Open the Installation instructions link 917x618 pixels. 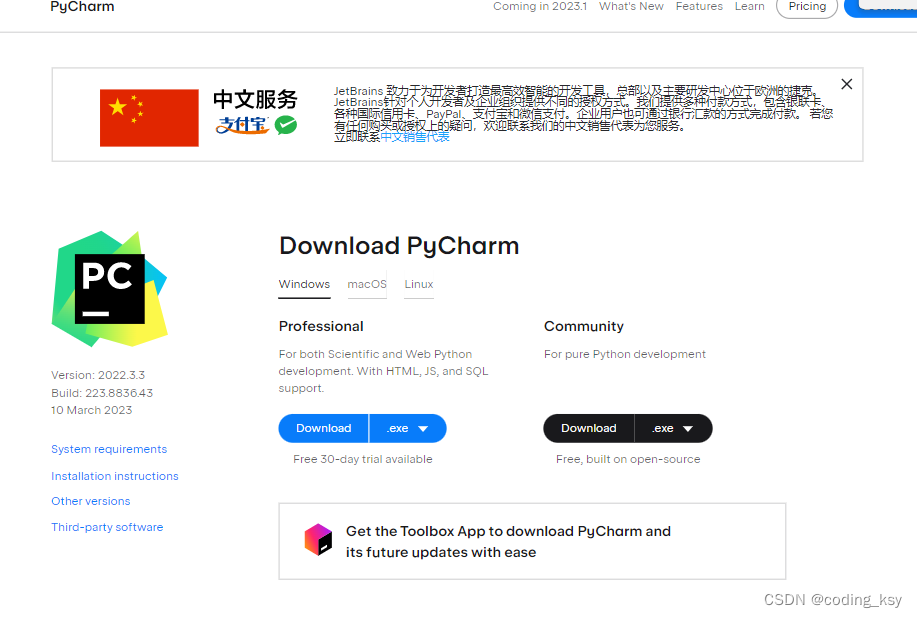(115, 476)
